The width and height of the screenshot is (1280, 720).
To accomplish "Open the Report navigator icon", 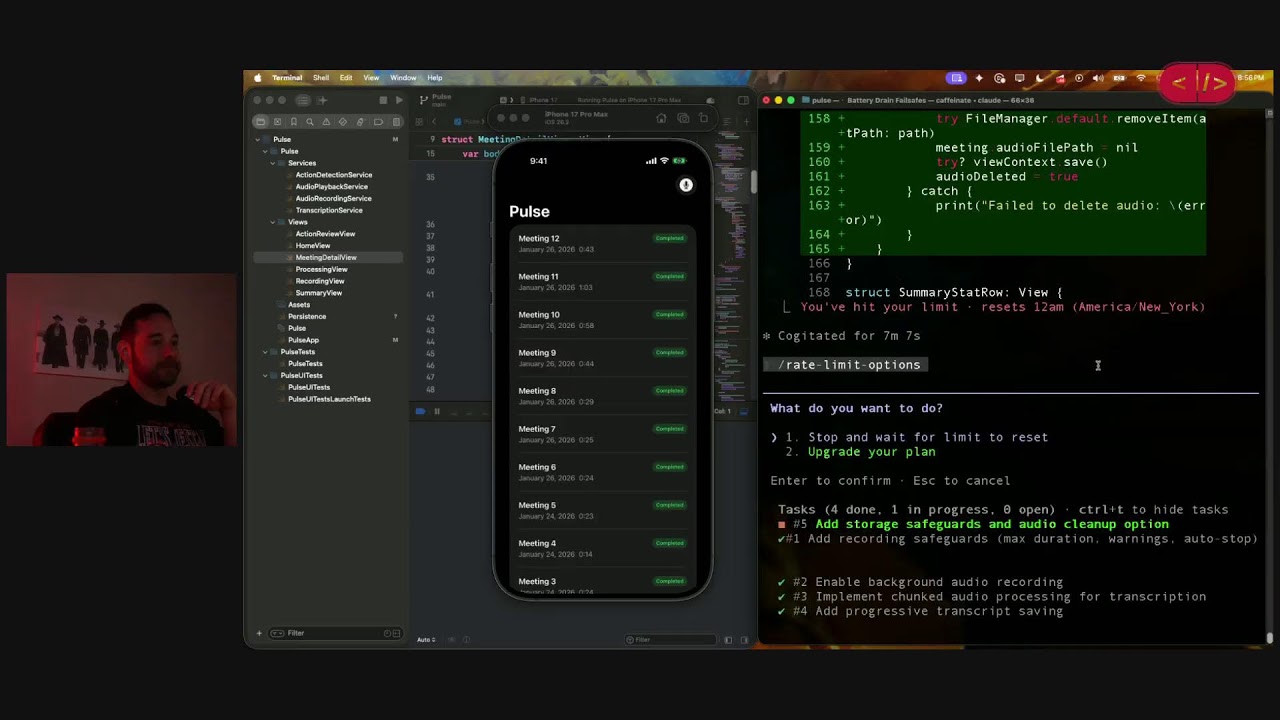I will click(396, 122).
